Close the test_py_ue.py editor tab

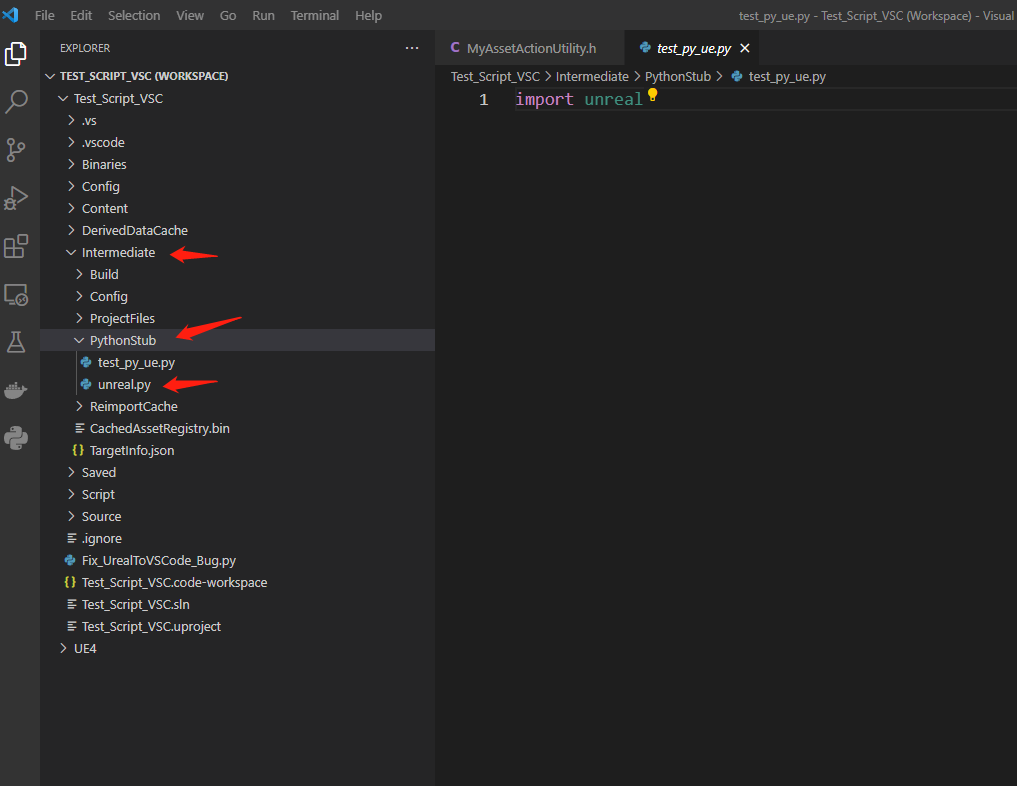click(x=745, y=48)
